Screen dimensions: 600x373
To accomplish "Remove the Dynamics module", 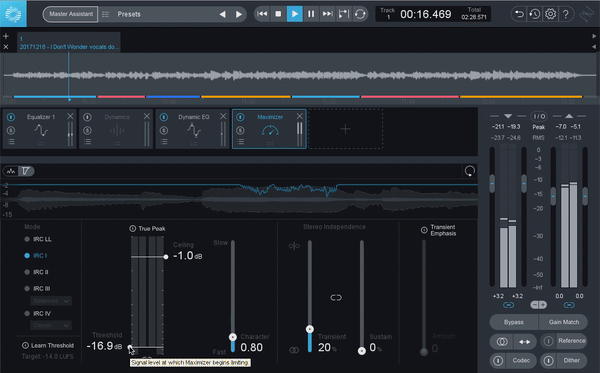I will click(x=147, y=116).
